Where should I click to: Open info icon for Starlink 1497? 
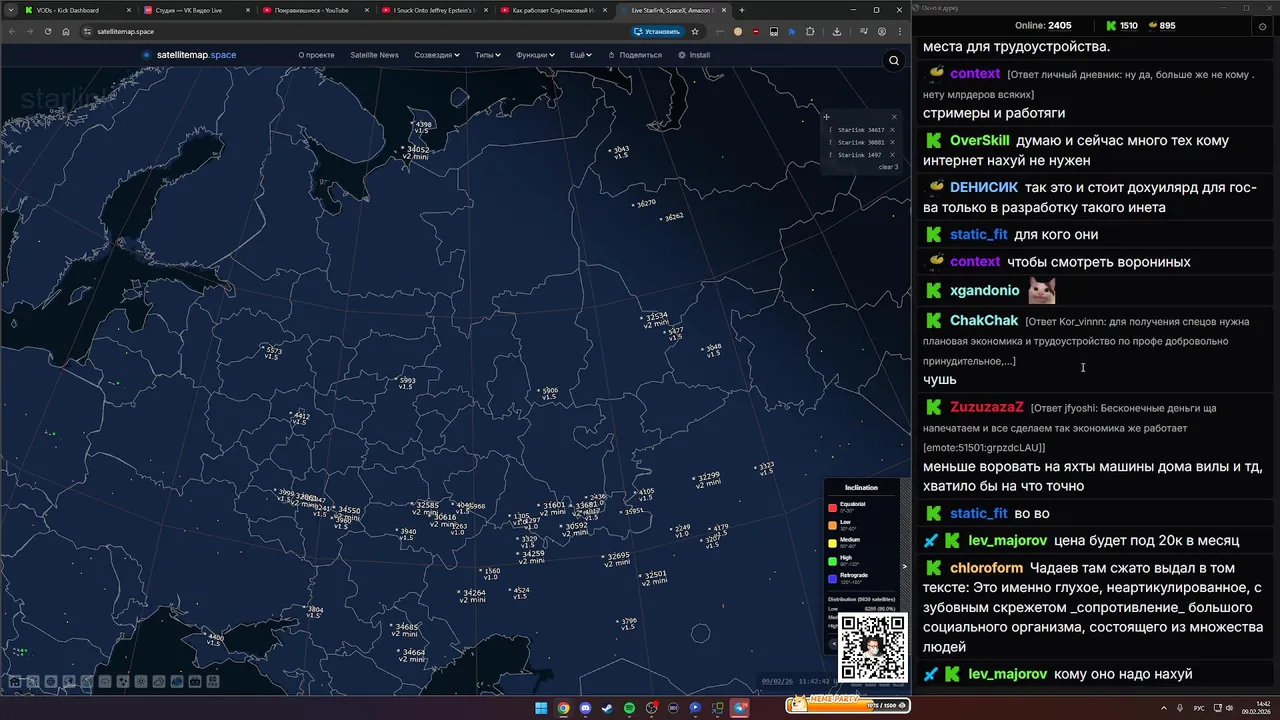point(830,155)
